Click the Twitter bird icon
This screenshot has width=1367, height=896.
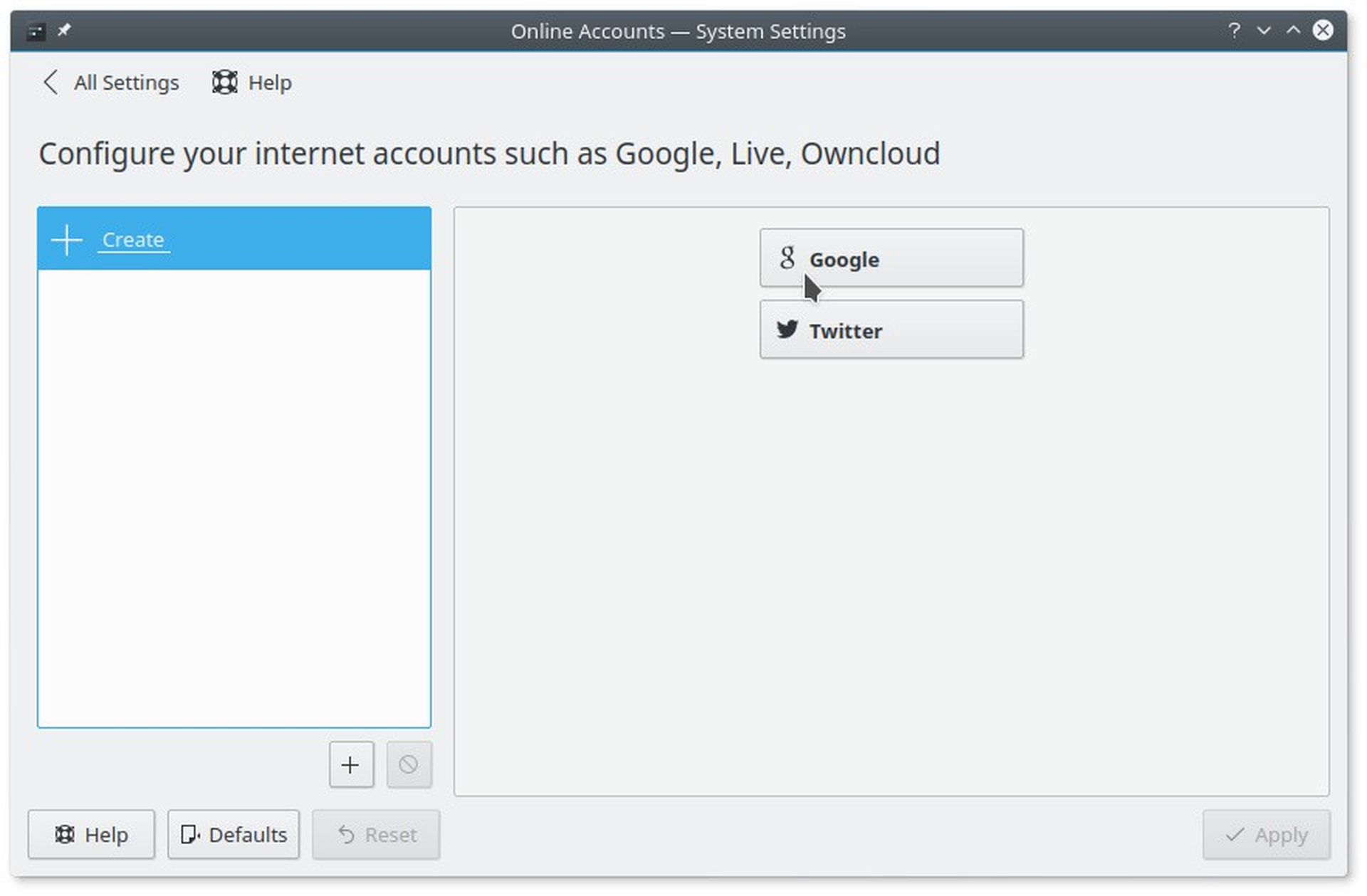pyautogui.click(x=787, y=330)
